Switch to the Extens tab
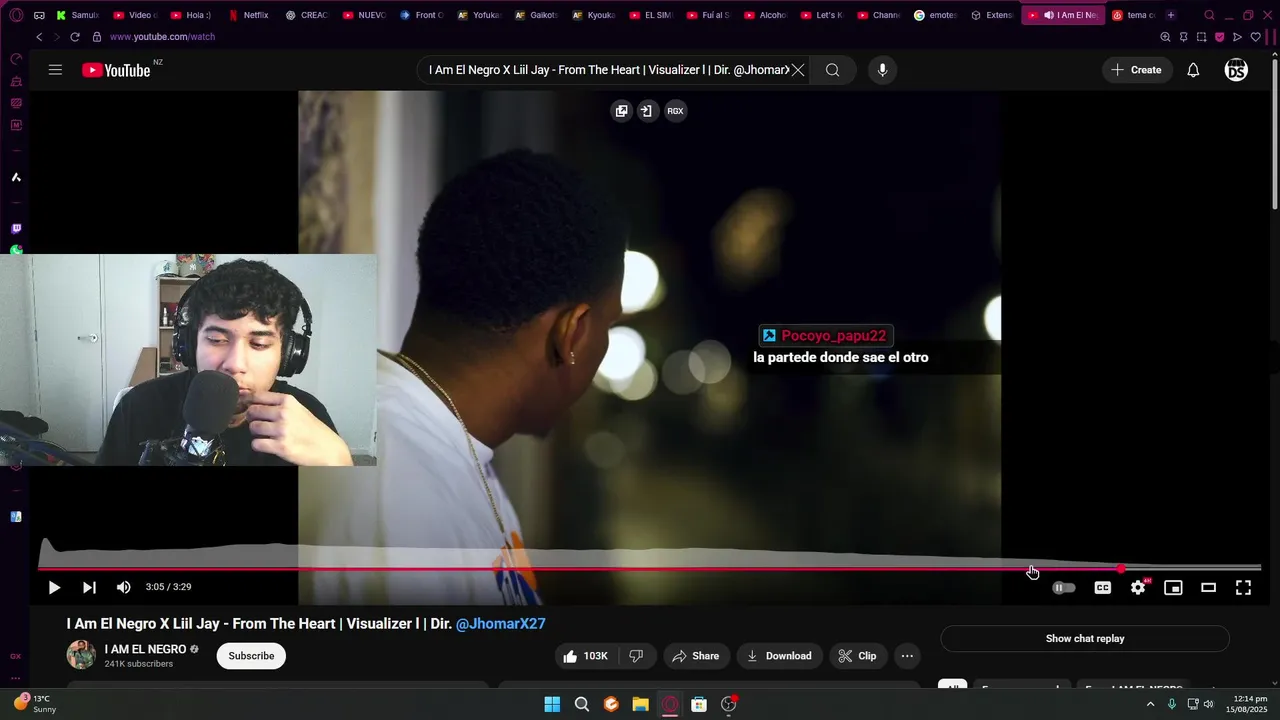Viewport: 1280px width, 720px height. click(992, 15)
